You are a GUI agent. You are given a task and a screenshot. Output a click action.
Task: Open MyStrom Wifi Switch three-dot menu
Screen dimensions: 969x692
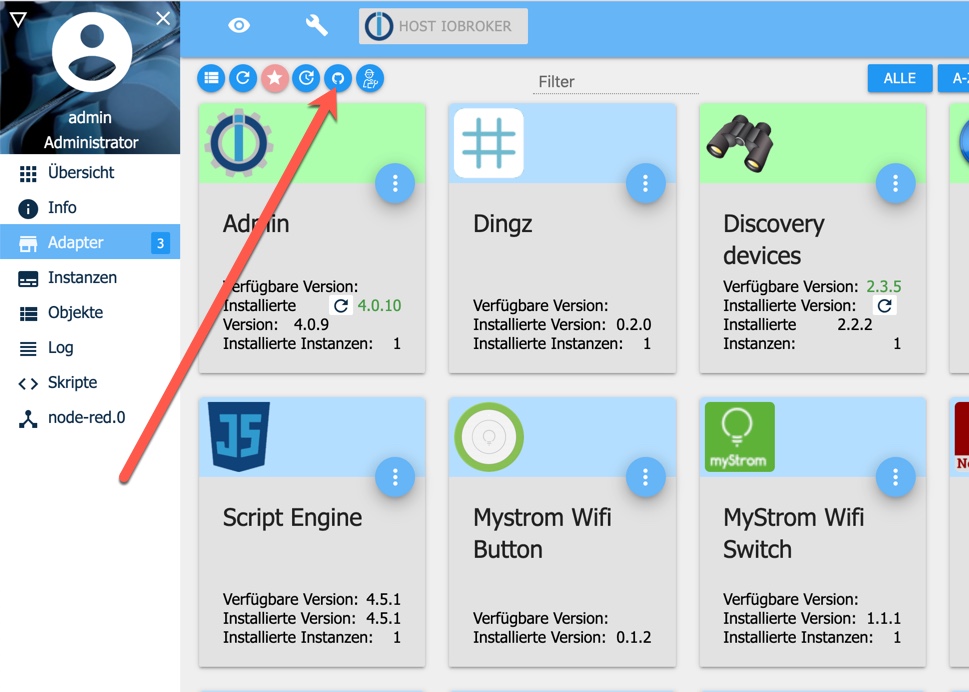click(895, 477)
